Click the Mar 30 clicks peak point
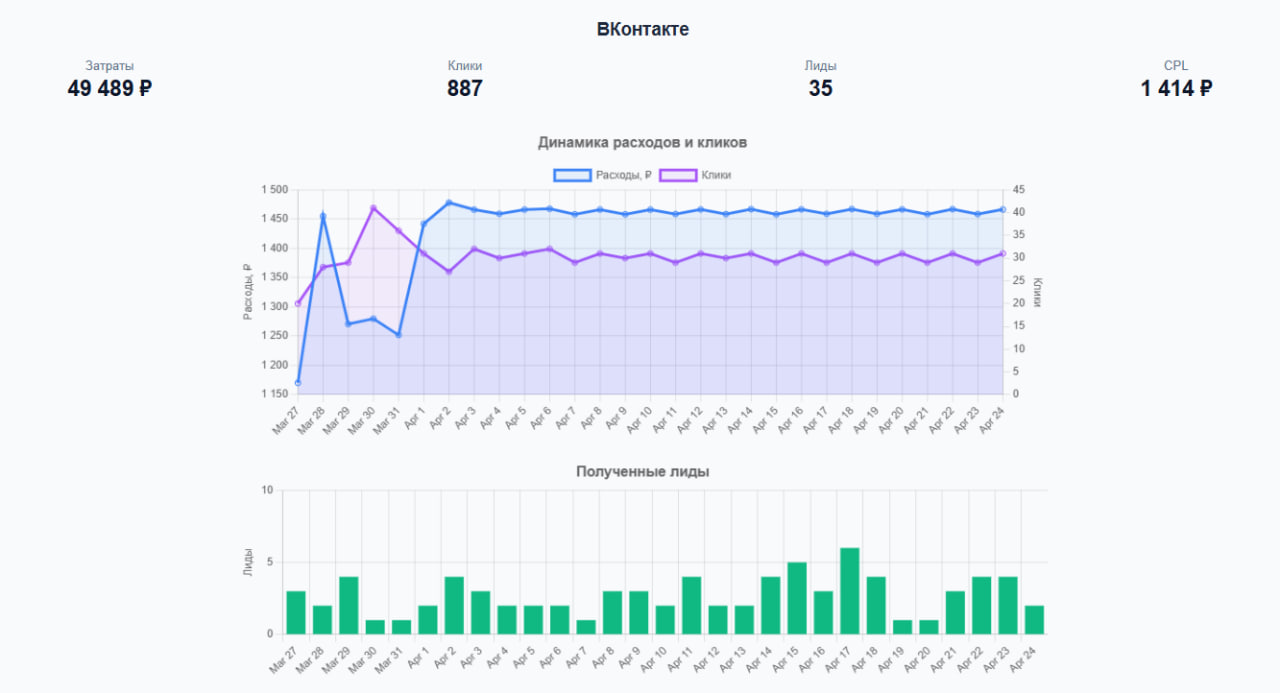Screen dimensions: 1280x693 [x=373, y=208]
